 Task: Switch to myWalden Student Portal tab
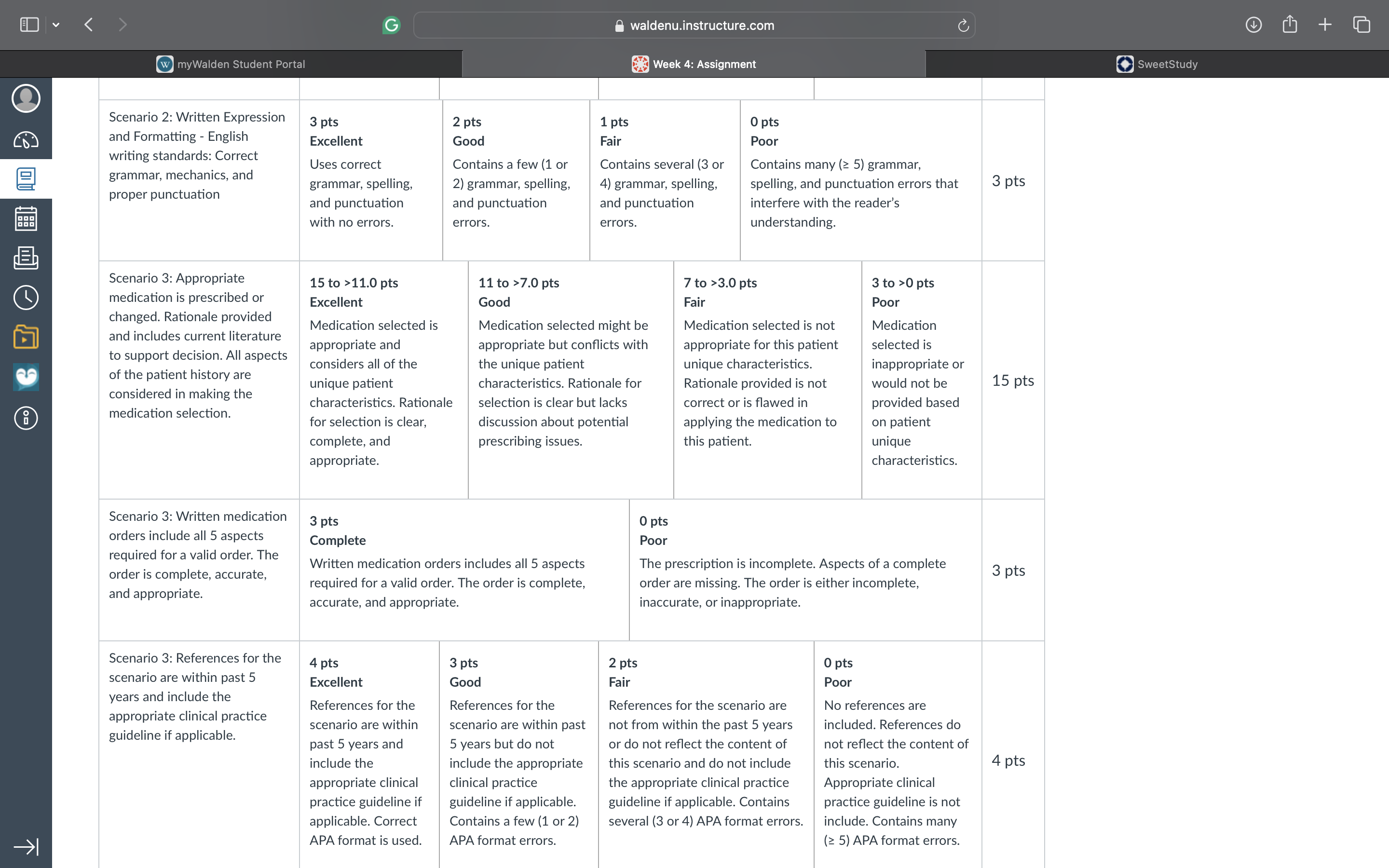click(231, 64)
